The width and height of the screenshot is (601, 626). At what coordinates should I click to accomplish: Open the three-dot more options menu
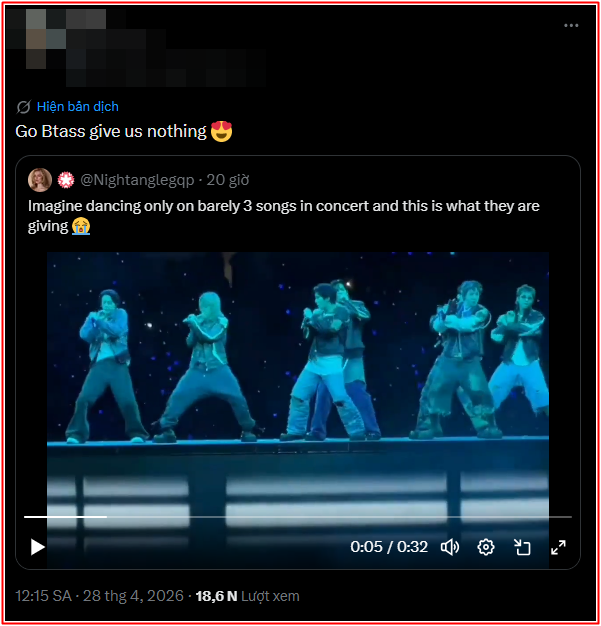pyautogui.click(x=571, y=26)
